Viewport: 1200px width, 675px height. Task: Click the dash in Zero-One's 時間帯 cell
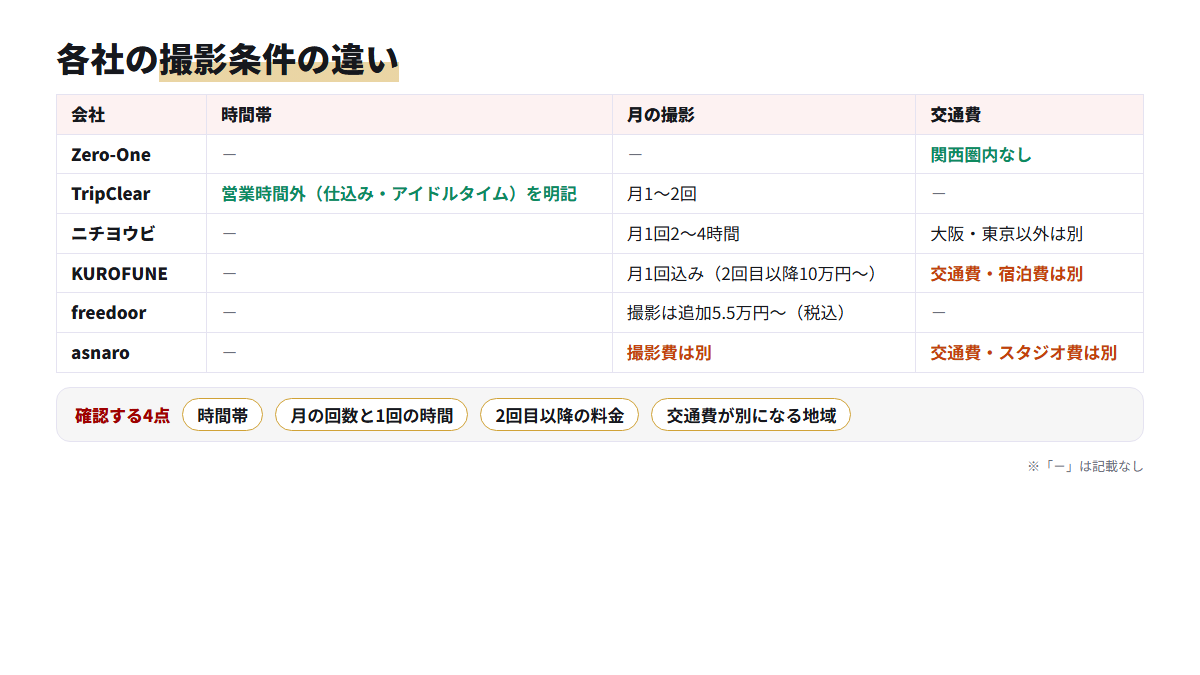[x=229, y=155]
